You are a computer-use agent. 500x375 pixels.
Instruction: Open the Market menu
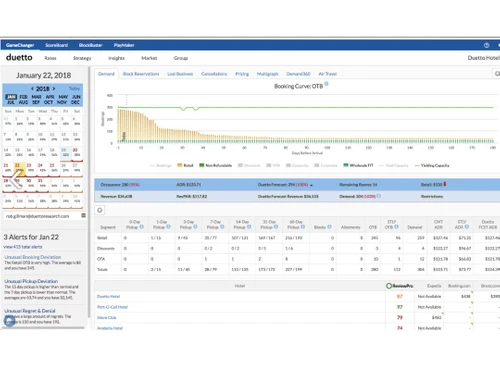(x=149, y=58)
